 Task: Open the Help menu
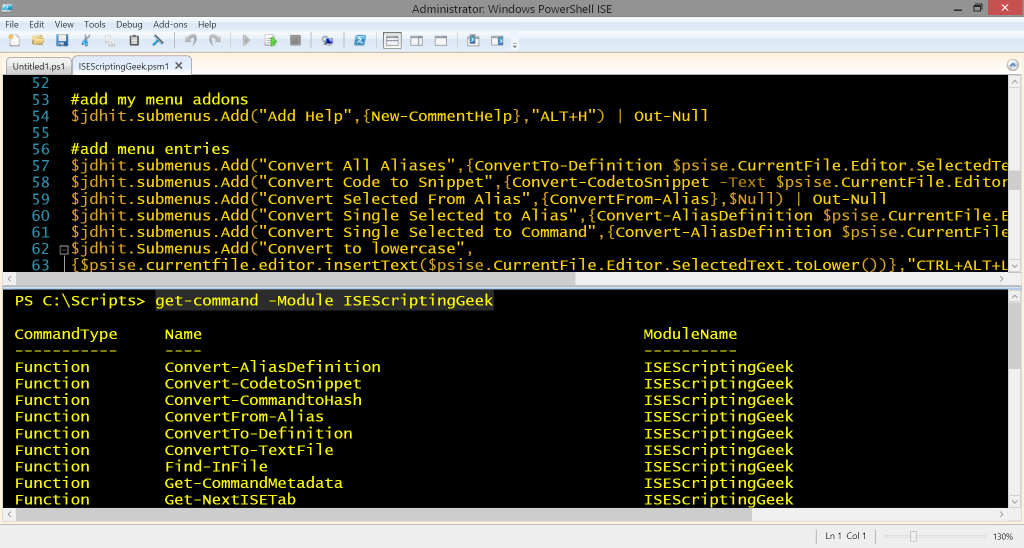click(207, 24)
